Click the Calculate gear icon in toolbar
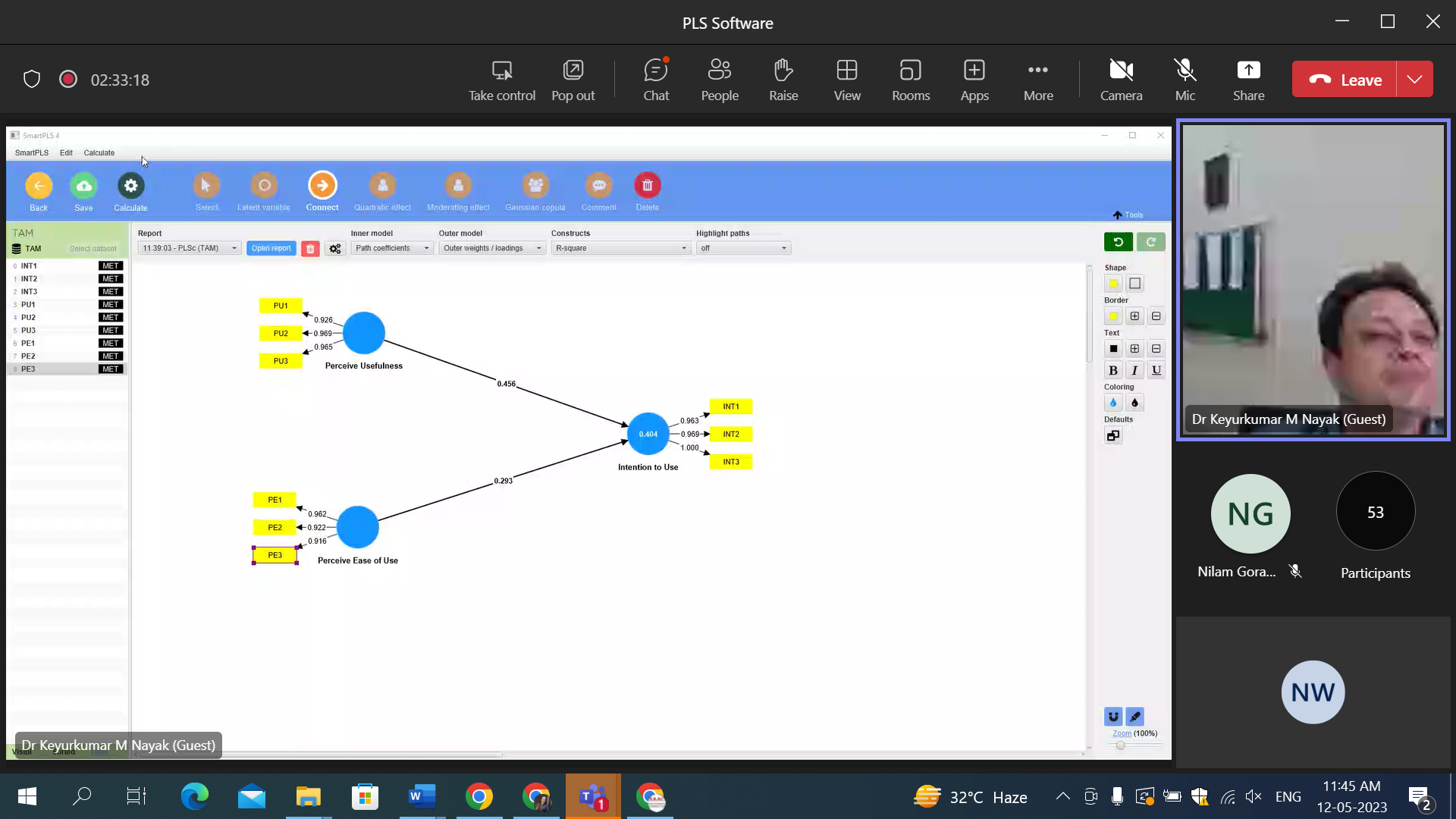Viewport: 1456px width, 819px height. click(x=130, y=186)
